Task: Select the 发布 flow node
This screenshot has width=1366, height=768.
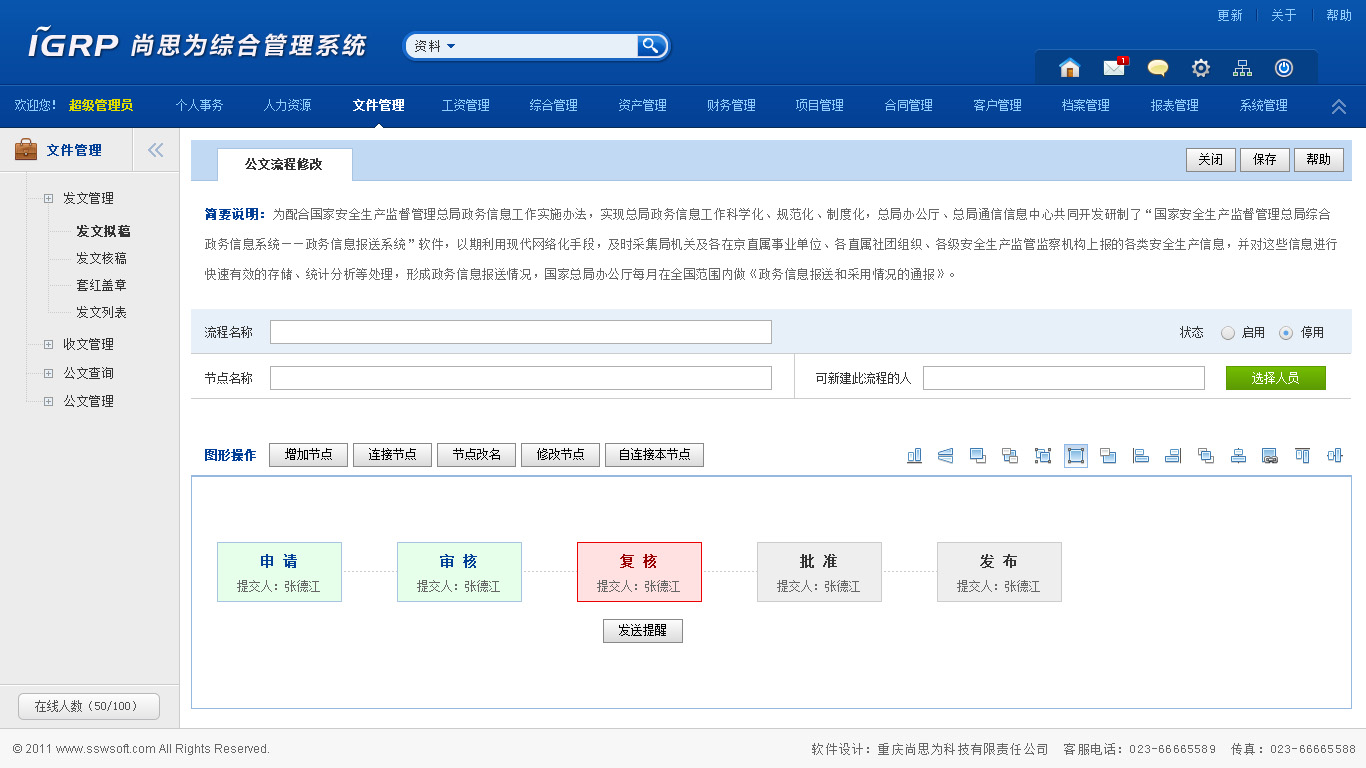Action: pos(999,572)
